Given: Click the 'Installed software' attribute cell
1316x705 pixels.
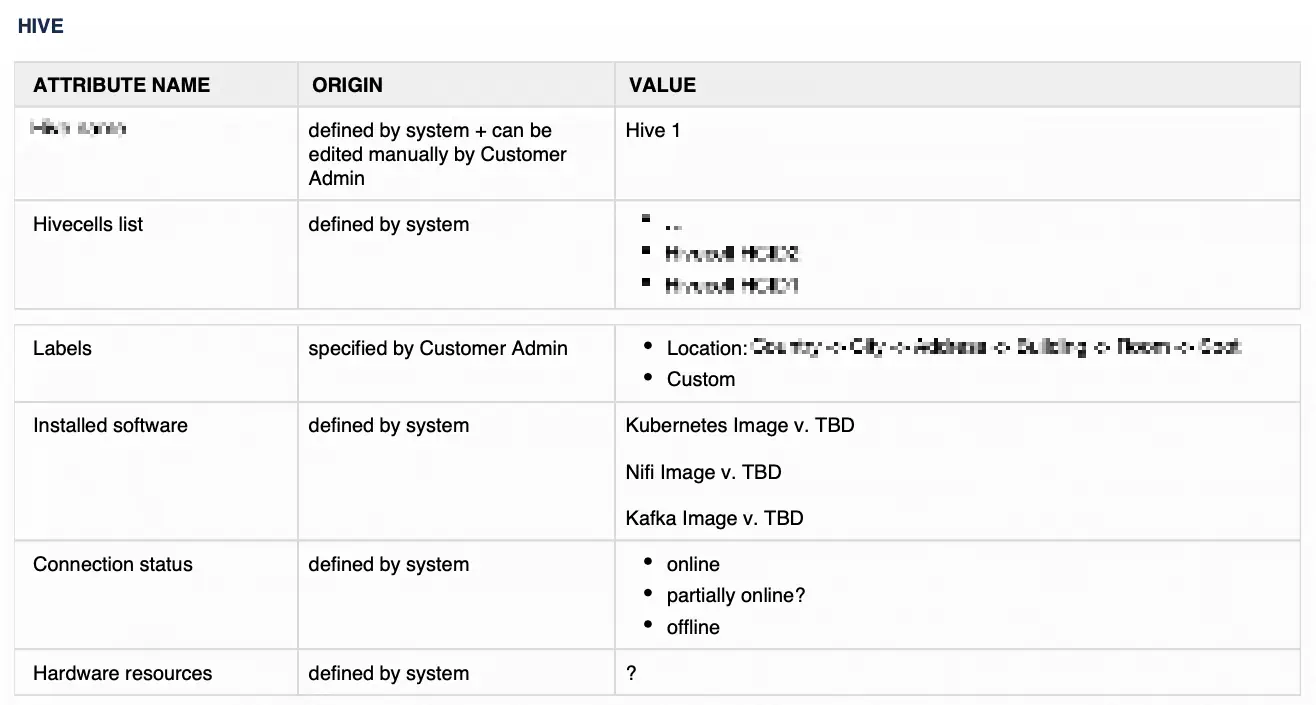Looking at the screenshot, I should pyautogui.click(x=110, y=426).
